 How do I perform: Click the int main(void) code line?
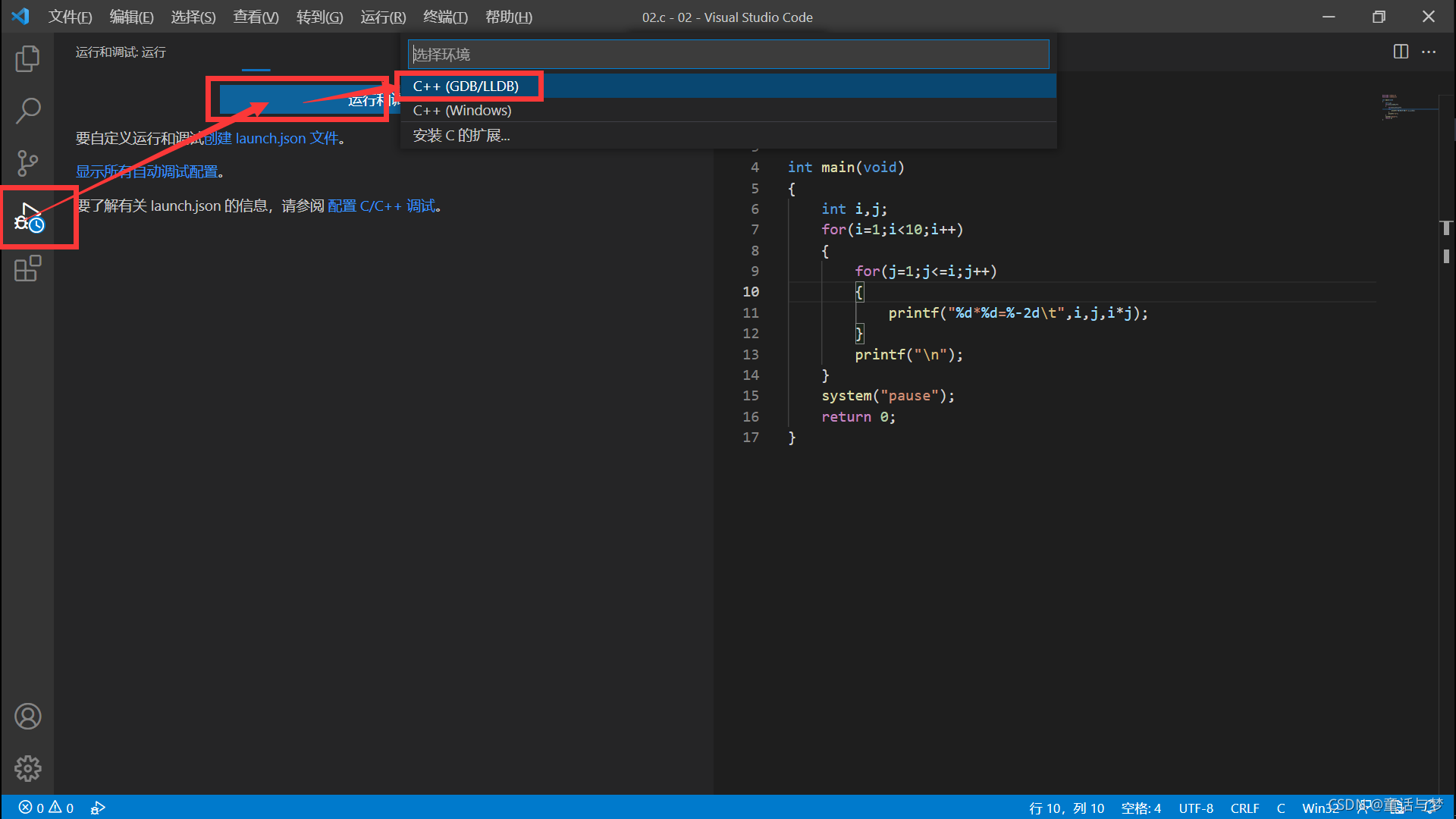(x=846, y=167)
